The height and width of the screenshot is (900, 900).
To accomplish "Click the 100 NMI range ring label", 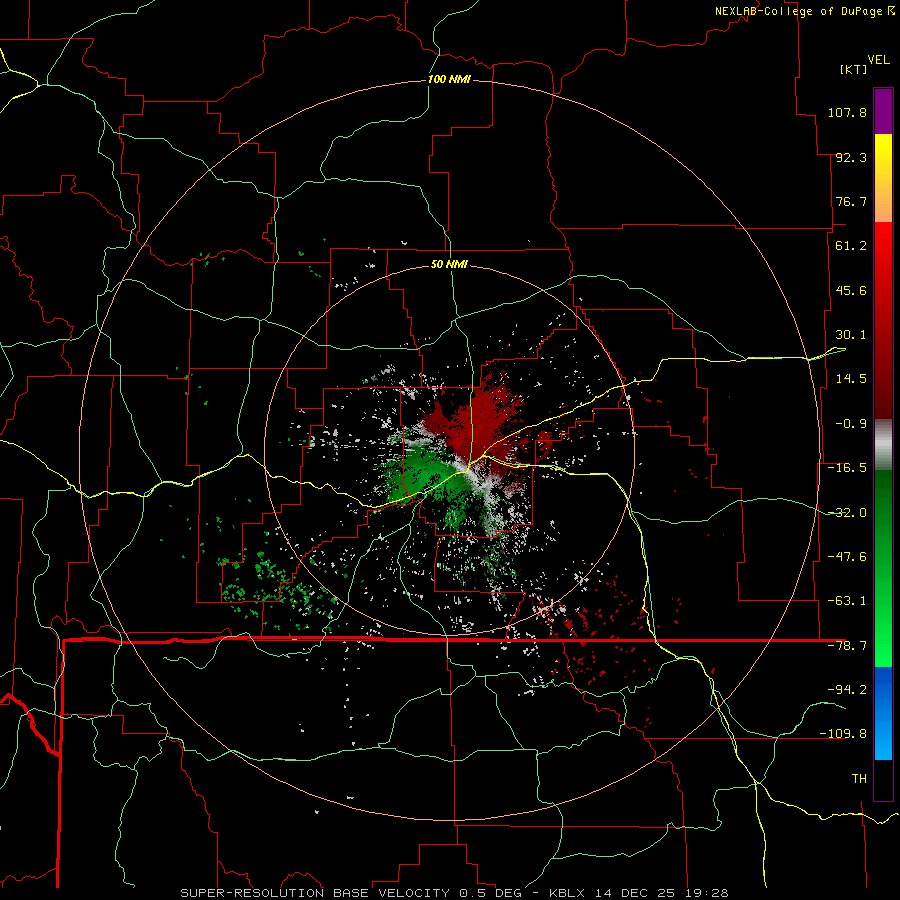I will pyautogui.click(x=449, y=79).
